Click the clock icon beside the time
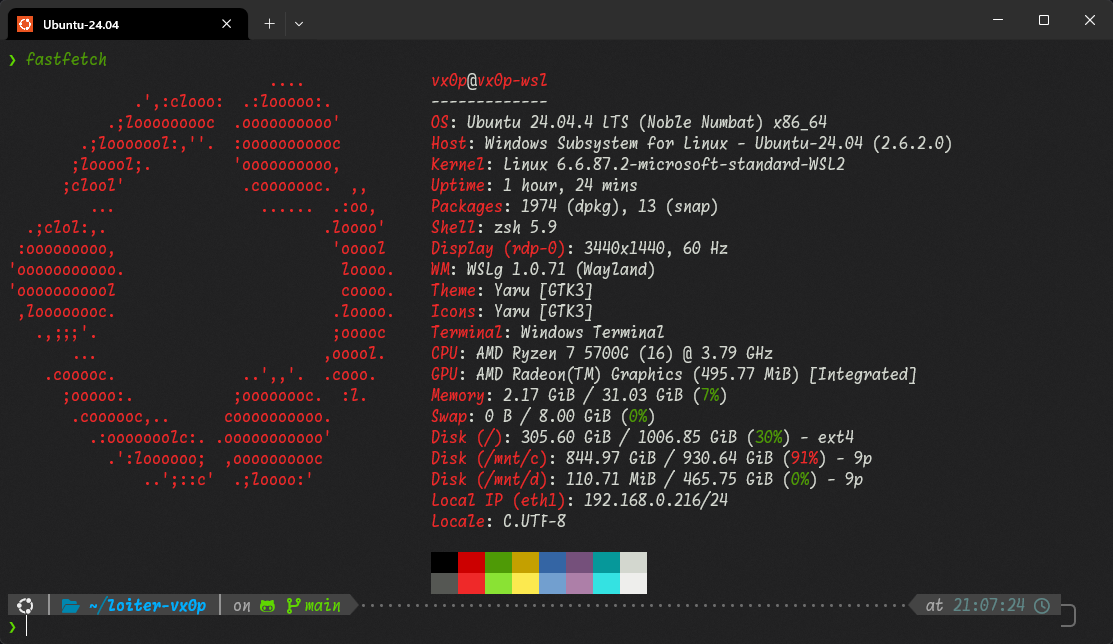1113x644 pixels. (x=1042, y=606)
